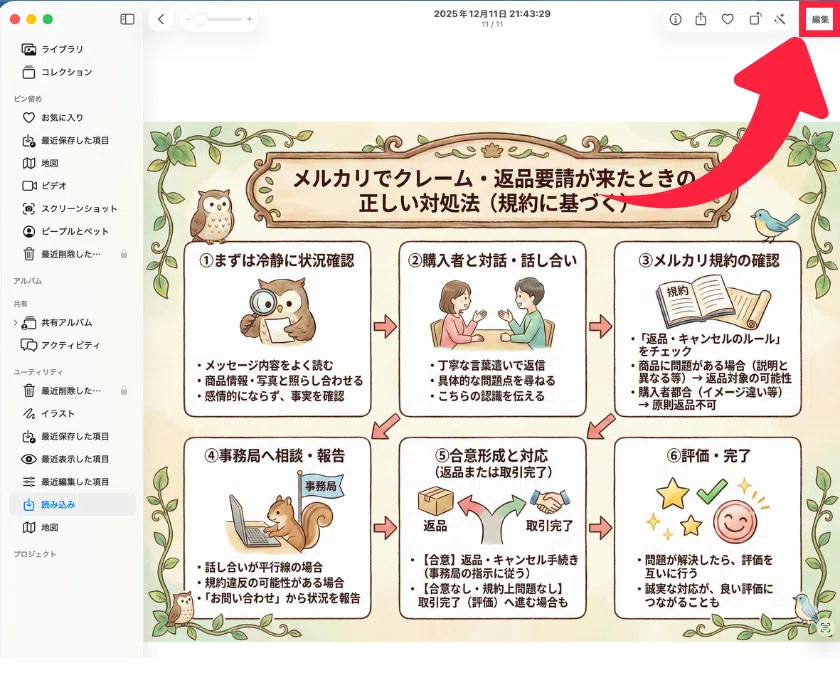This screenshot has height=700, width=840.
Task: Select イラスト in the sidebar
Action: click(x=72, y=413)
